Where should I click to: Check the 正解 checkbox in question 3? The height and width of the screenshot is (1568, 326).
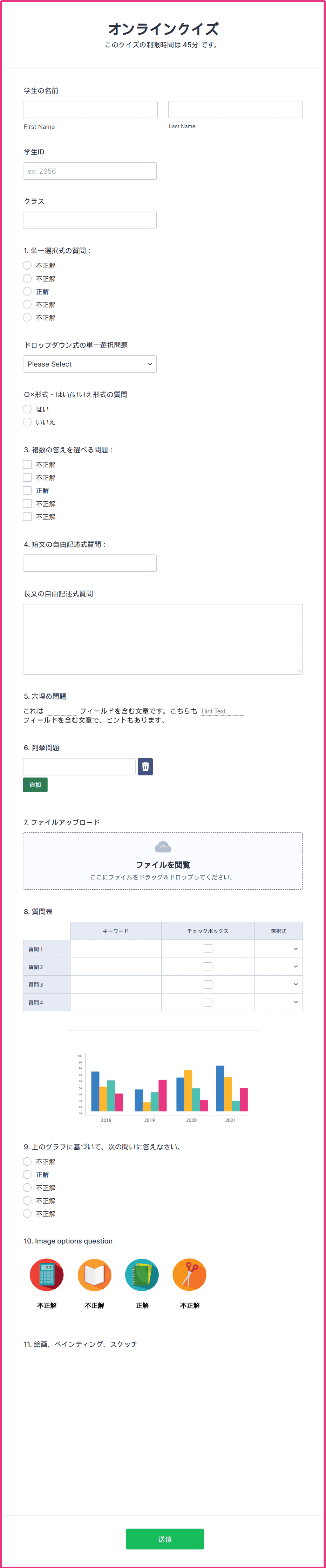[27, 490]
